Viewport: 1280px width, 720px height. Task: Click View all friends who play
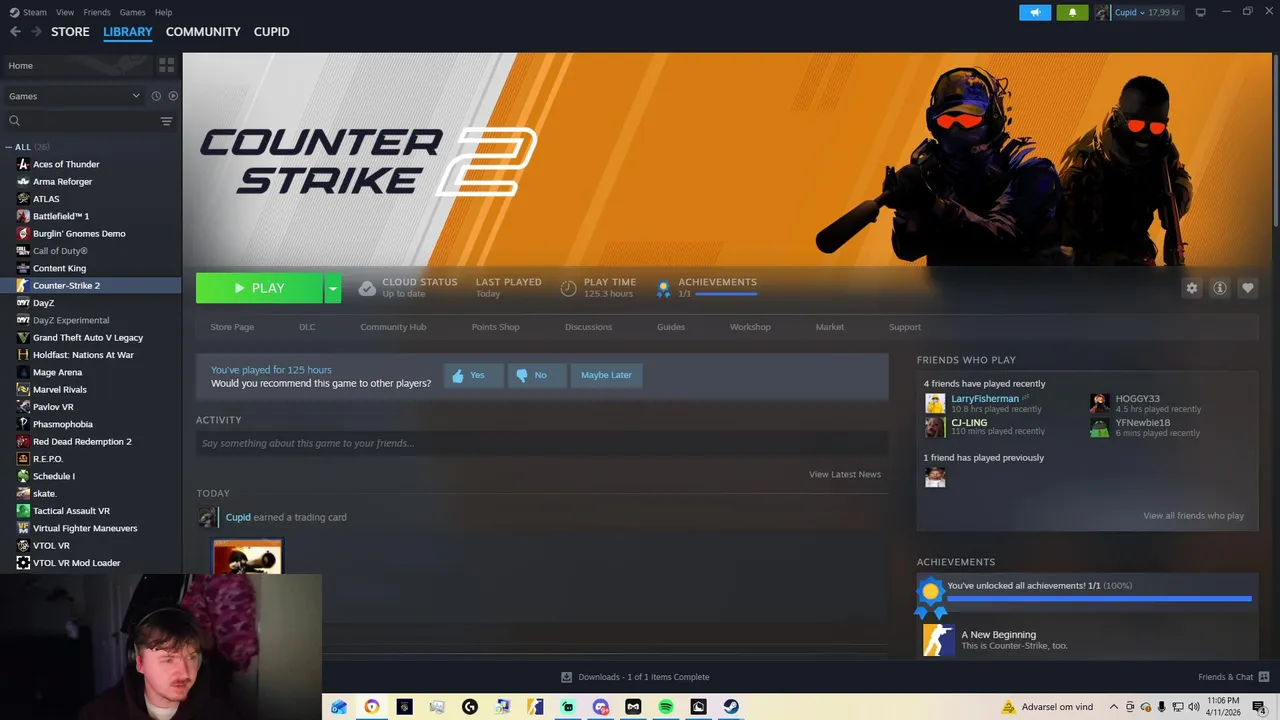(x=1193, y=516)
